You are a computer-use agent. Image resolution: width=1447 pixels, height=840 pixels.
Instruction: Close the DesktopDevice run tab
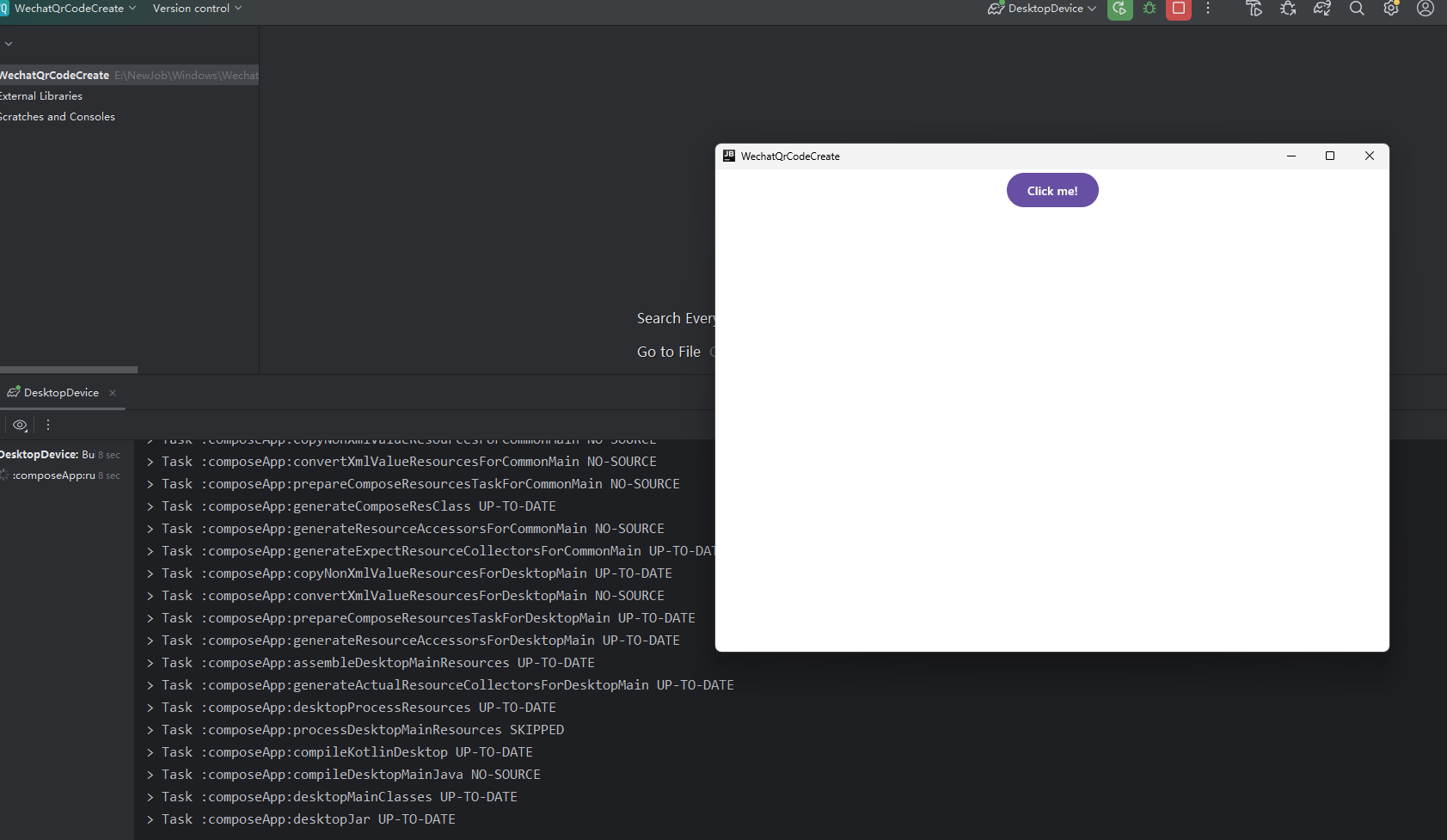113,393
